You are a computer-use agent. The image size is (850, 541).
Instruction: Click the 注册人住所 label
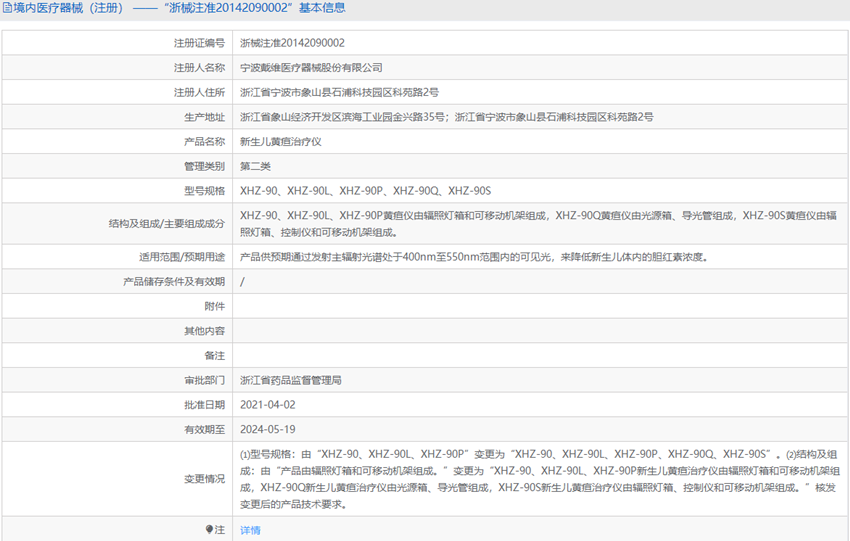[199, 92]
